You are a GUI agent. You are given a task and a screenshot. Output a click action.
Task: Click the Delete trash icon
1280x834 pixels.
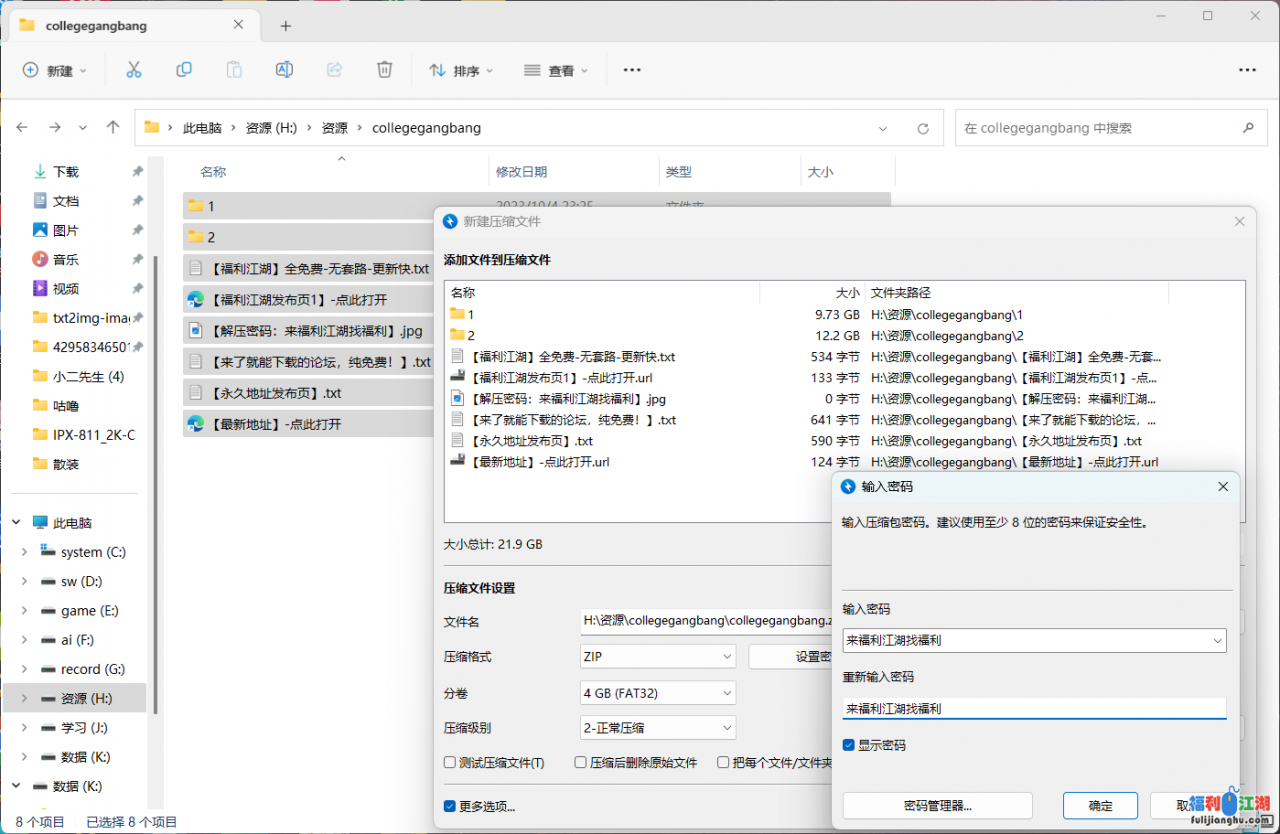(x=384, y=70)
